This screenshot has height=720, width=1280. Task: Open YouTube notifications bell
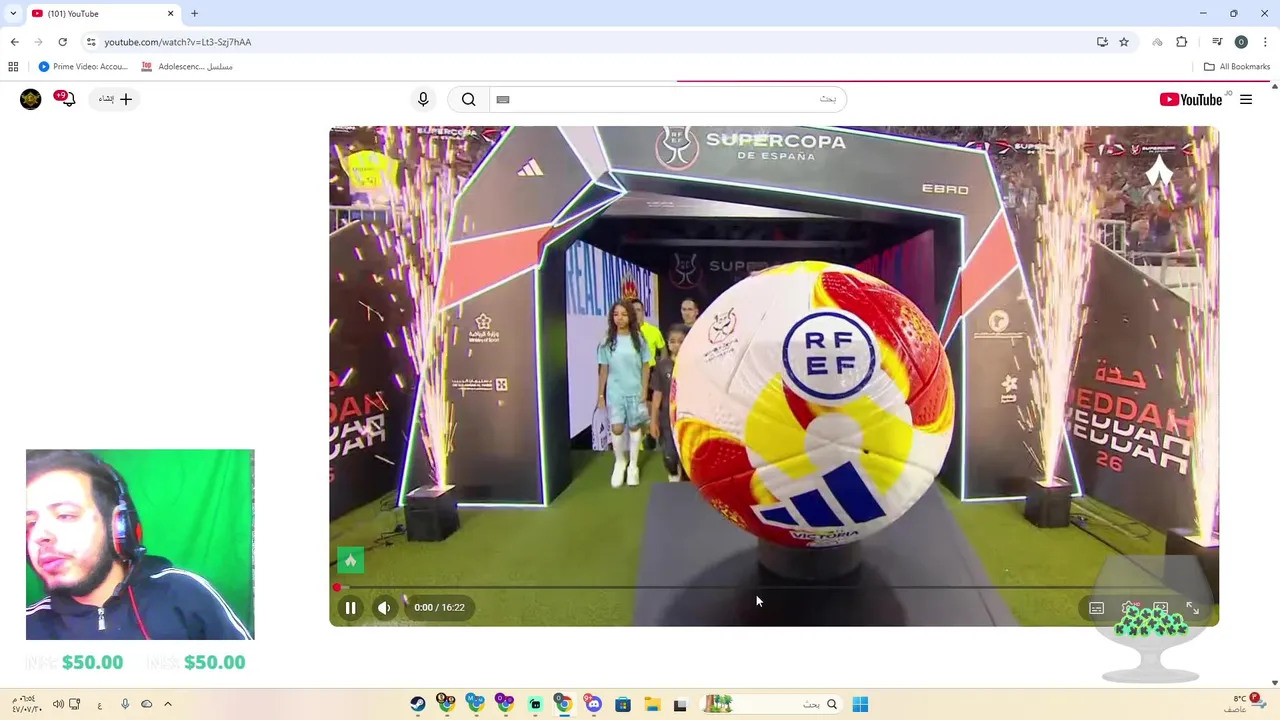pyautogui.click(x=66, y=98)
